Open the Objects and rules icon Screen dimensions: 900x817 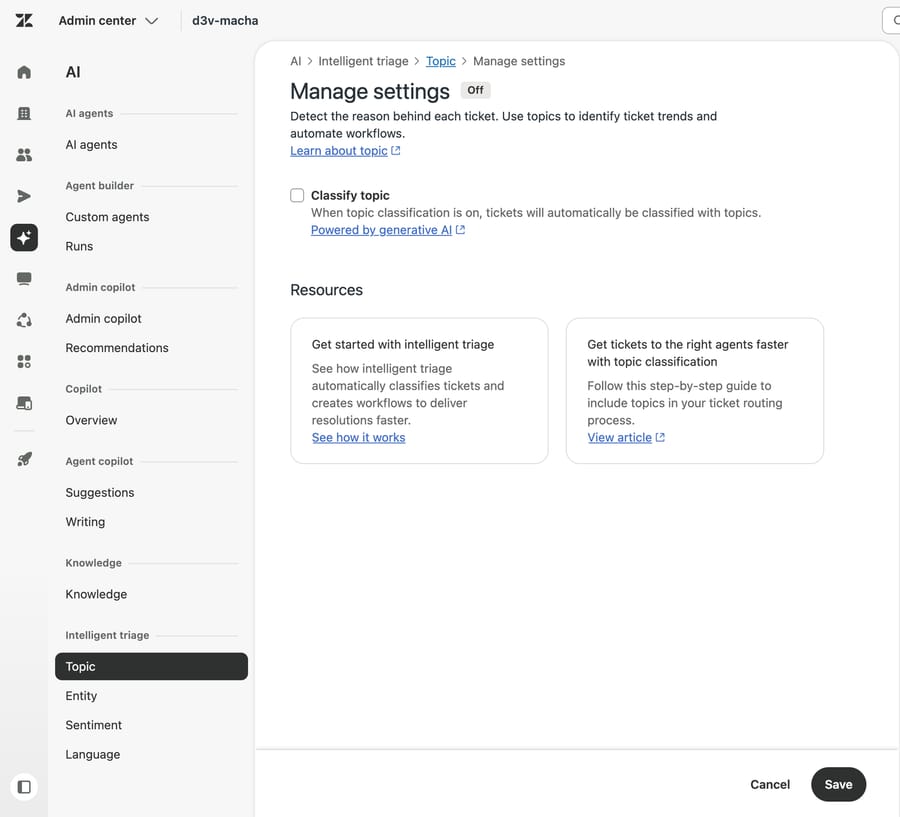tap(24, 320)
